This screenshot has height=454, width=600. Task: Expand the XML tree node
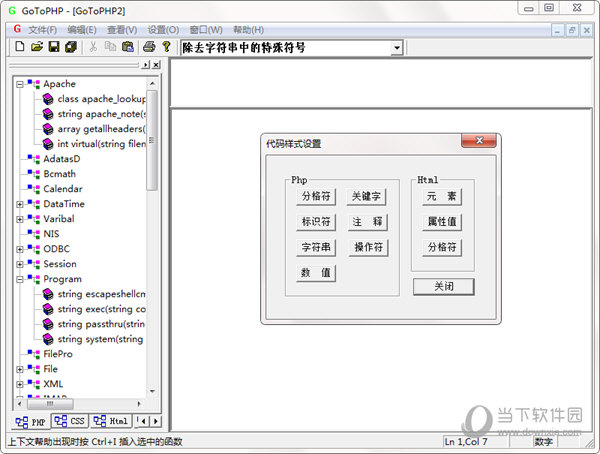click(x=20, y=384)
